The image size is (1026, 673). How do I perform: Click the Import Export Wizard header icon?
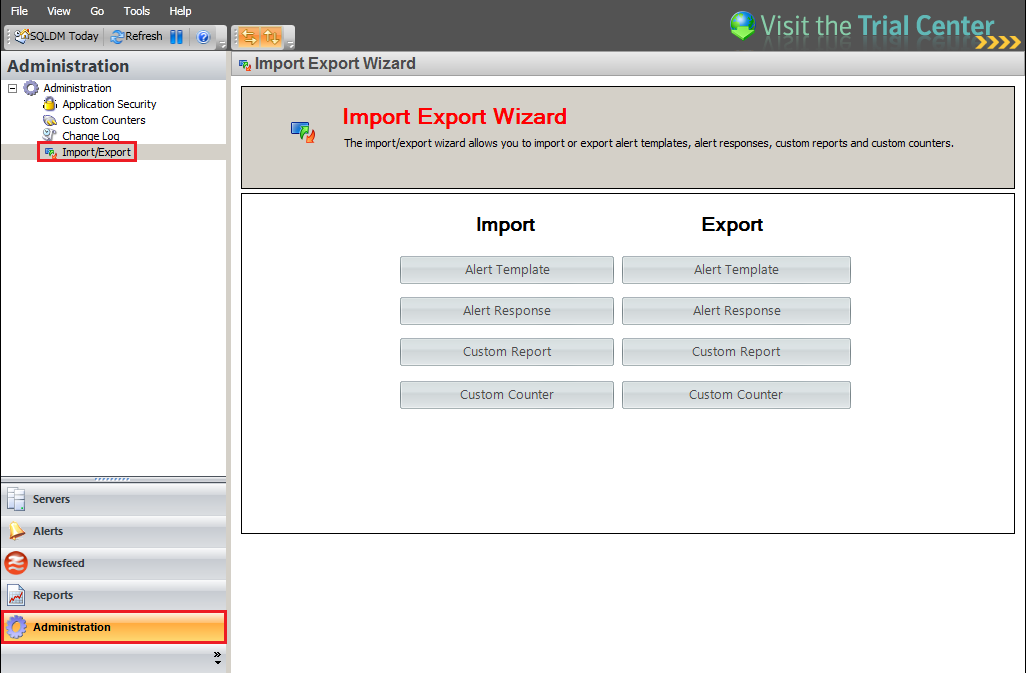point(245,64)
